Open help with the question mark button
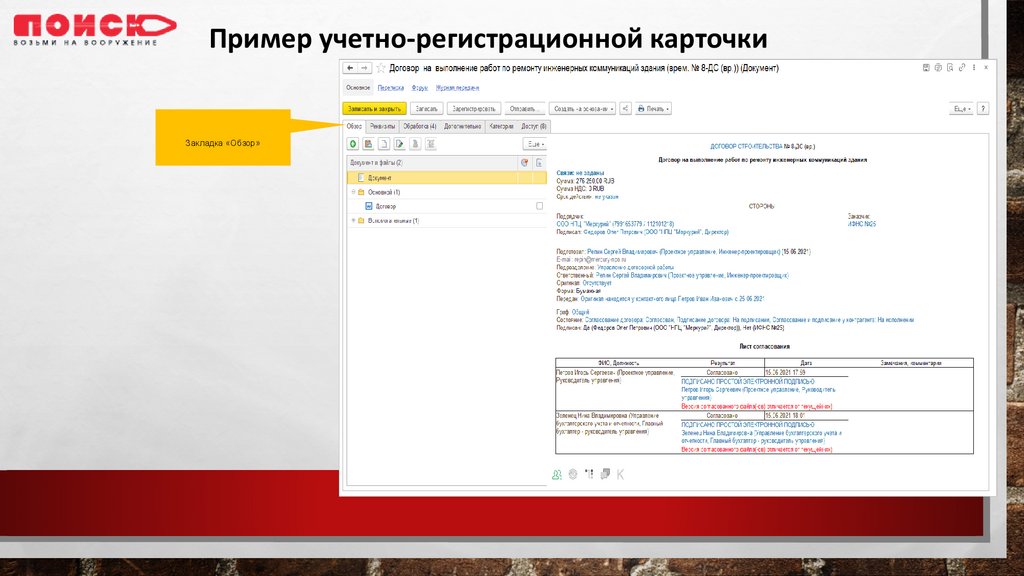 click(x=983, y=108)
